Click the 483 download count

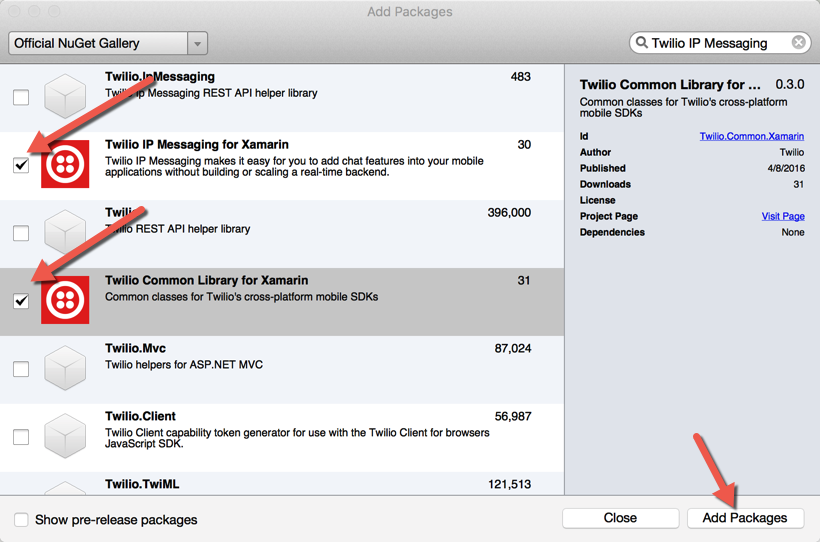pyautogui.click(x=520, y=76)
